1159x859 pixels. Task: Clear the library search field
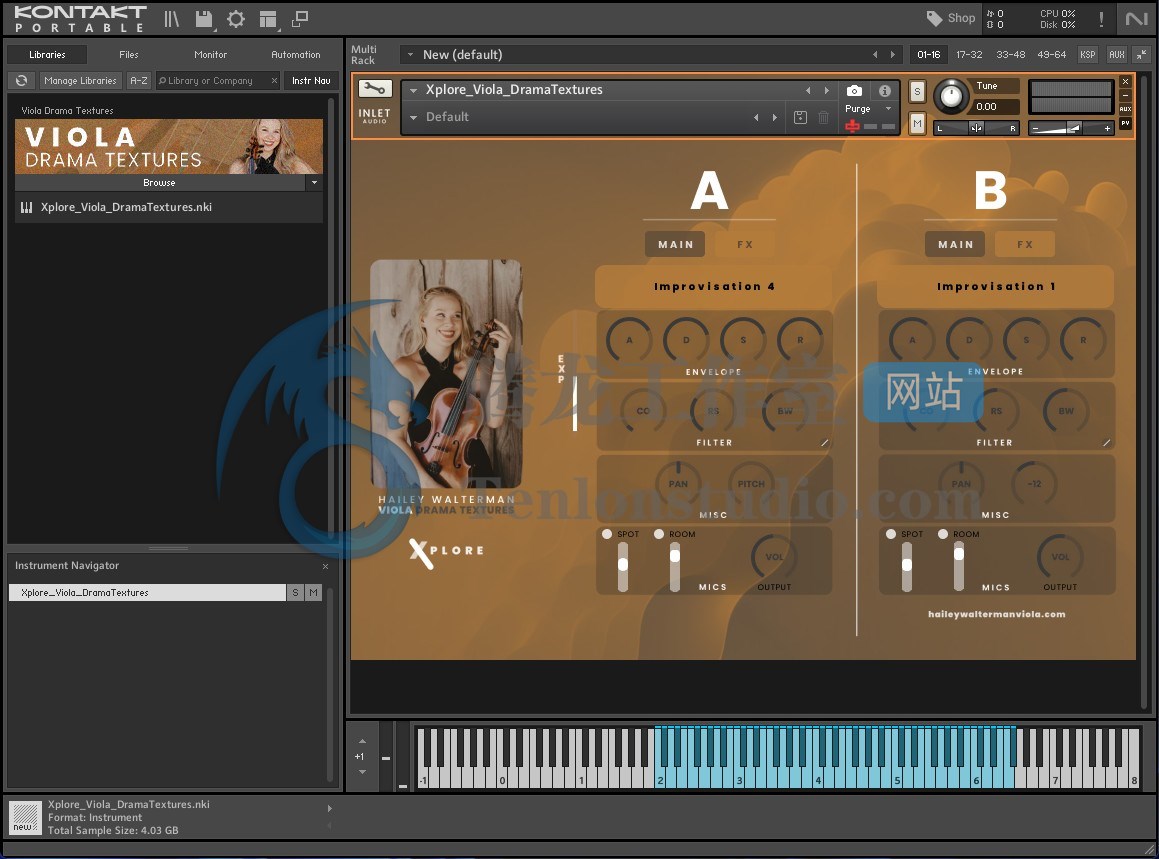coord(274,81)
